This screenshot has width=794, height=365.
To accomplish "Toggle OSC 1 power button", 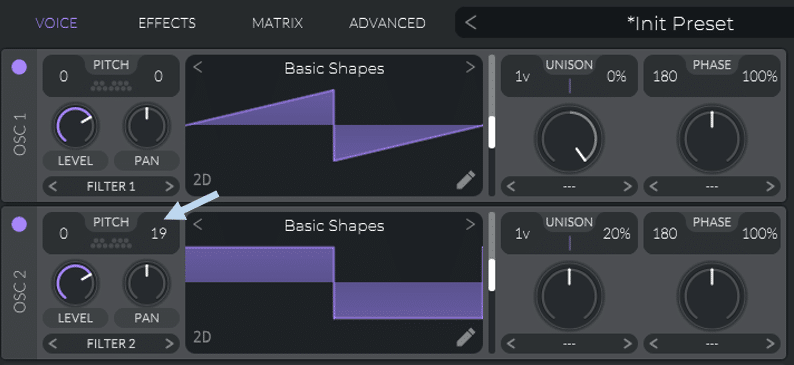I will point(19,66).
